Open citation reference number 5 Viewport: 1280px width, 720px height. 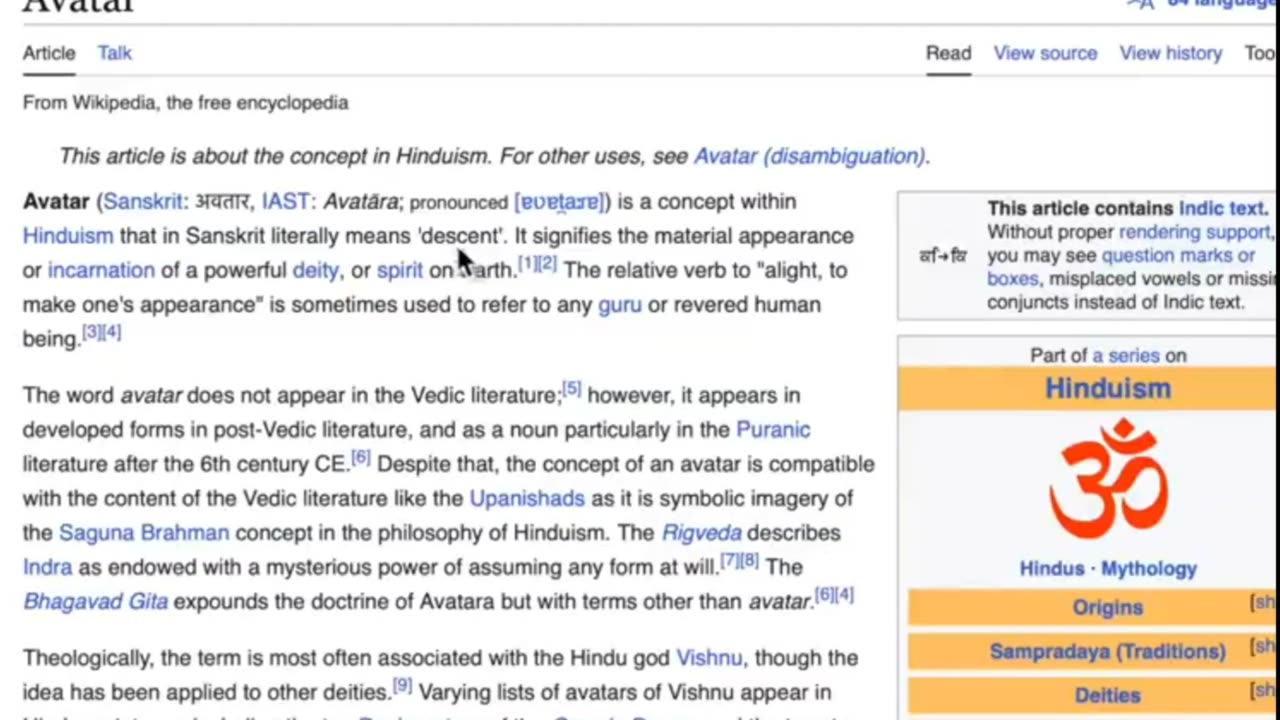tap(571, 389)
